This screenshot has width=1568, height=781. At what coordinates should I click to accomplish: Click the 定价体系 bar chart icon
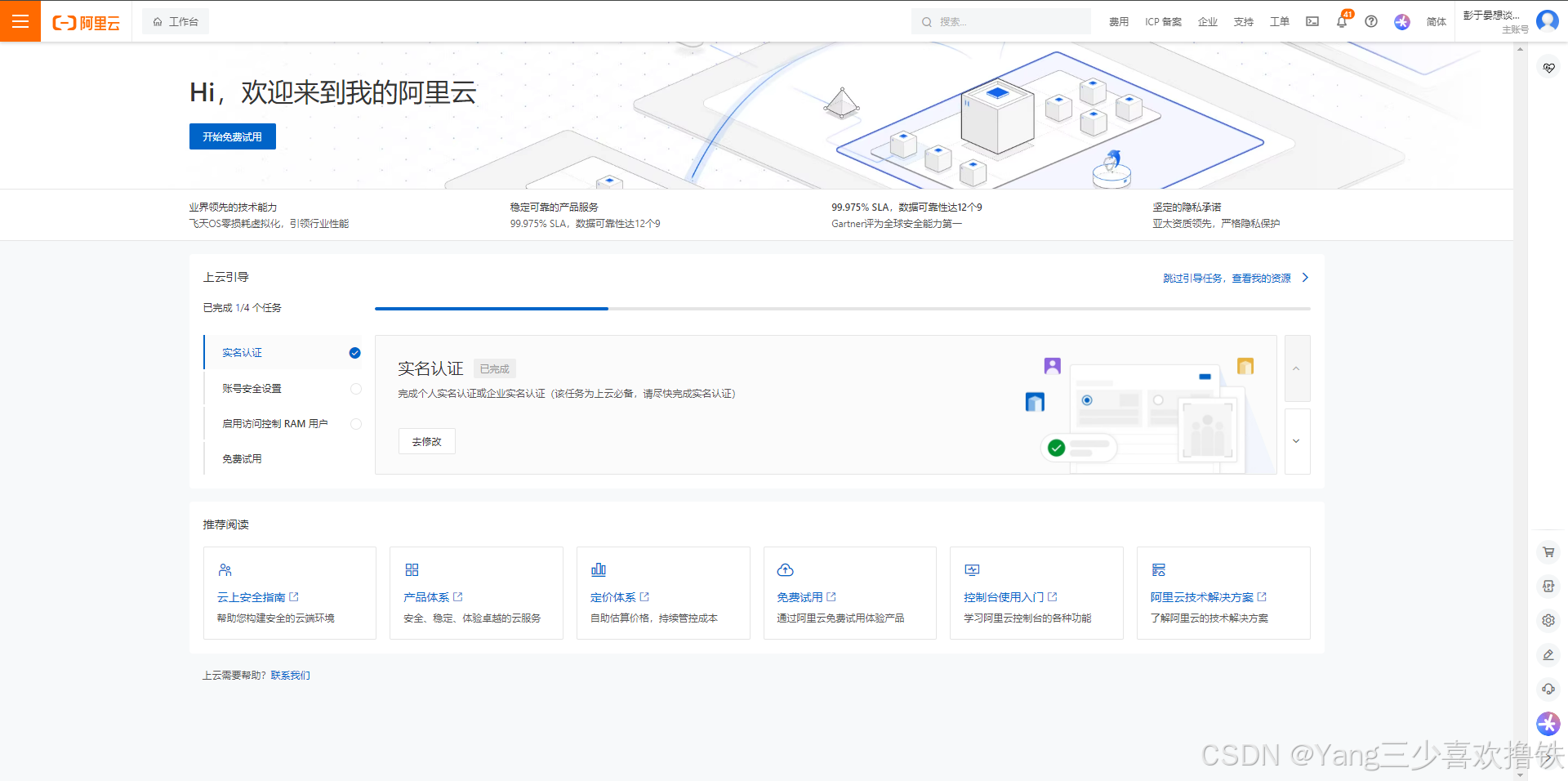(599, 569)
